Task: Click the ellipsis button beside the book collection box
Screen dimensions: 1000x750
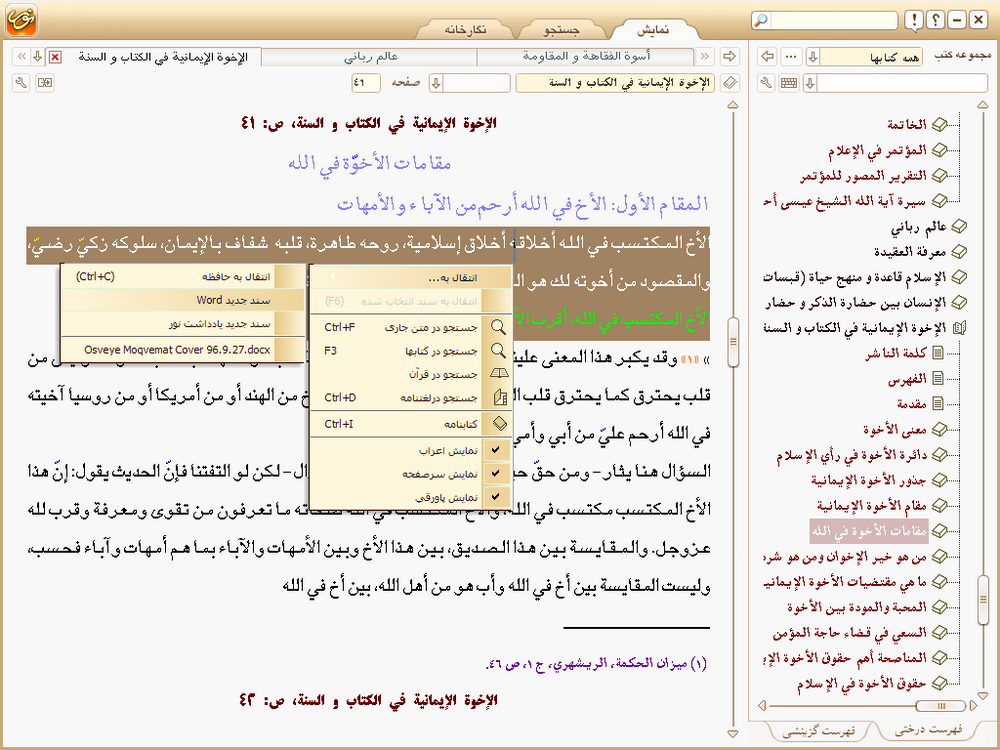Action: click(x=791, y=57)
